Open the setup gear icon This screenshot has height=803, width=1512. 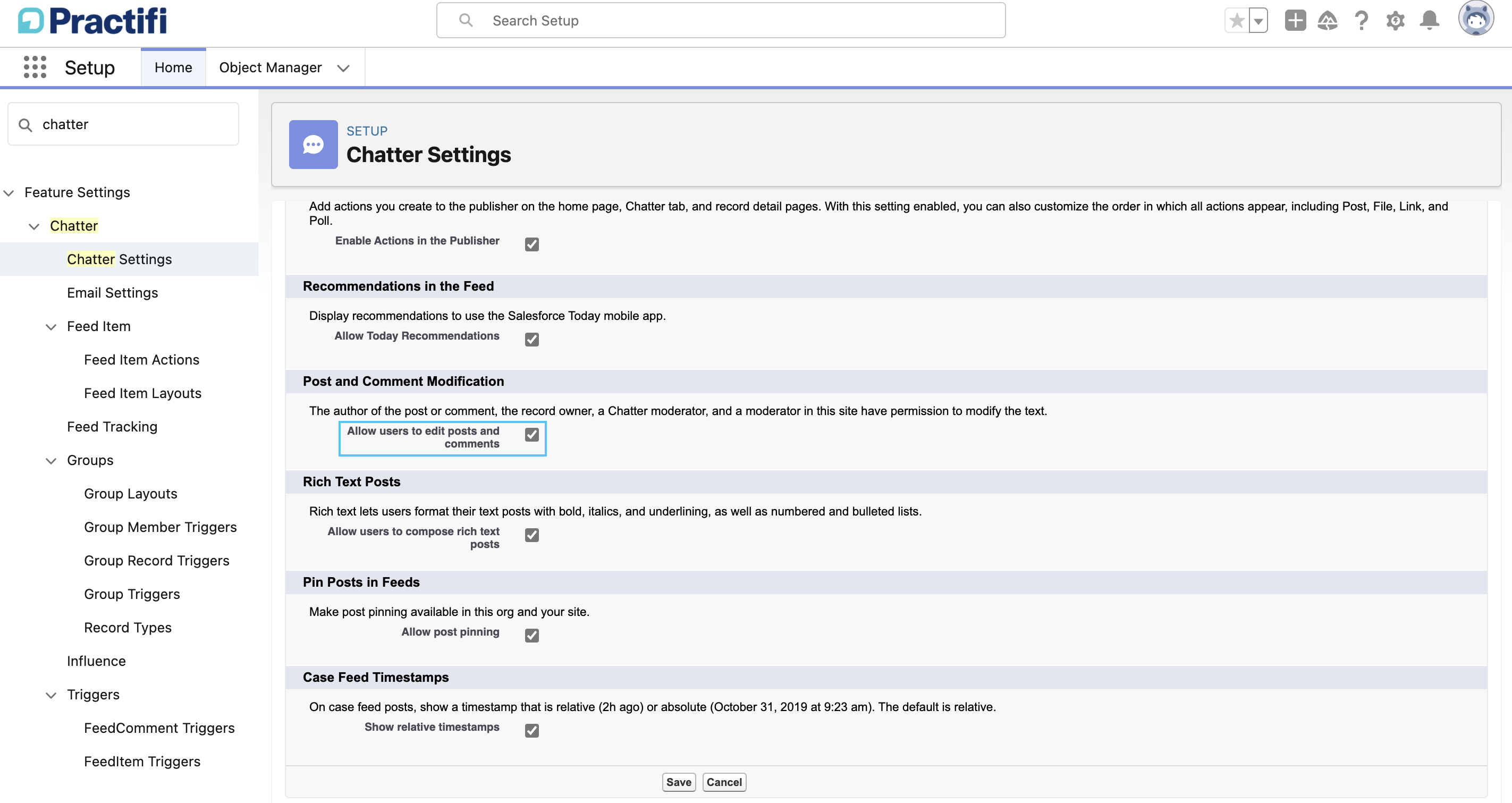[1395, 21]
